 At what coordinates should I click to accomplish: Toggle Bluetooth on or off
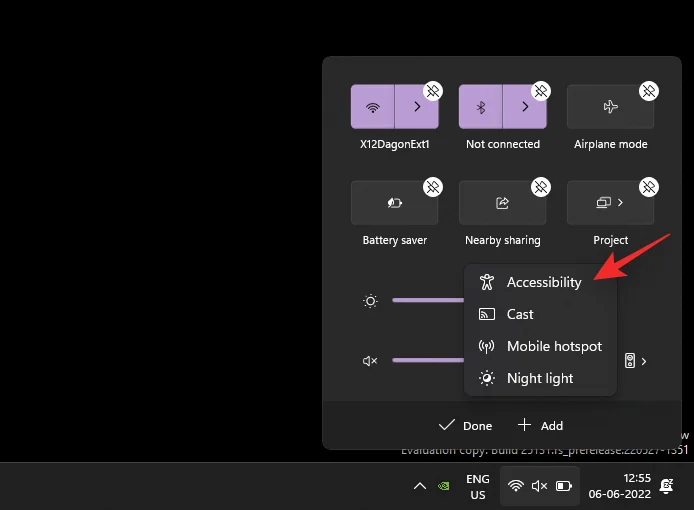click(481, 107)
